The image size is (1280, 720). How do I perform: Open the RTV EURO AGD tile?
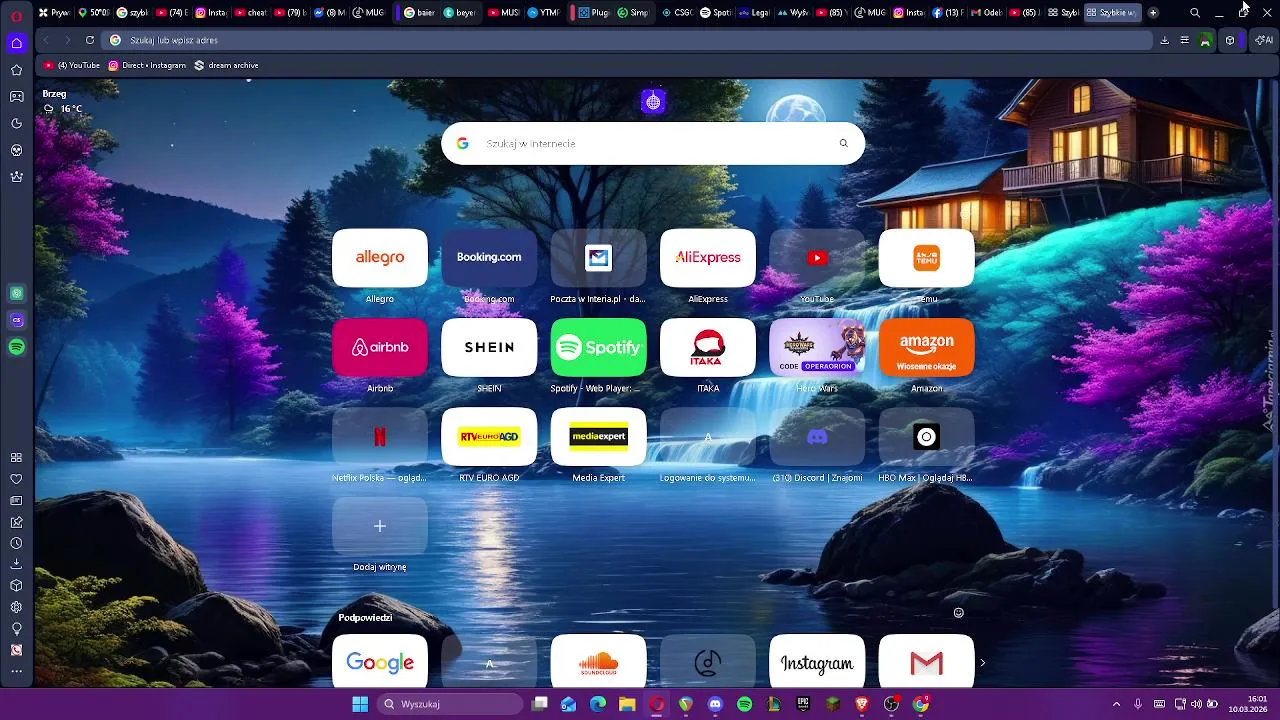click(x=489, y=437)
